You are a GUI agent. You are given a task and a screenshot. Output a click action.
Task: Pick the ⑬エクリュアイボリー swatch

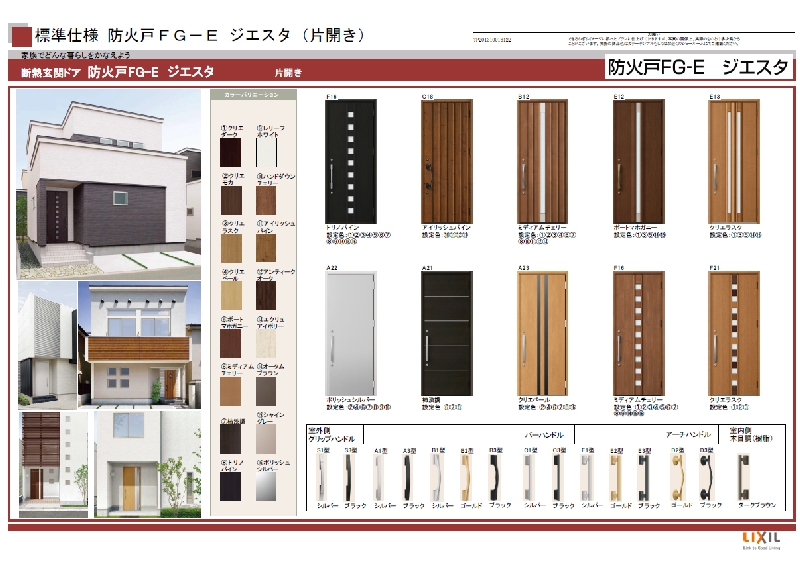point(266,343)
